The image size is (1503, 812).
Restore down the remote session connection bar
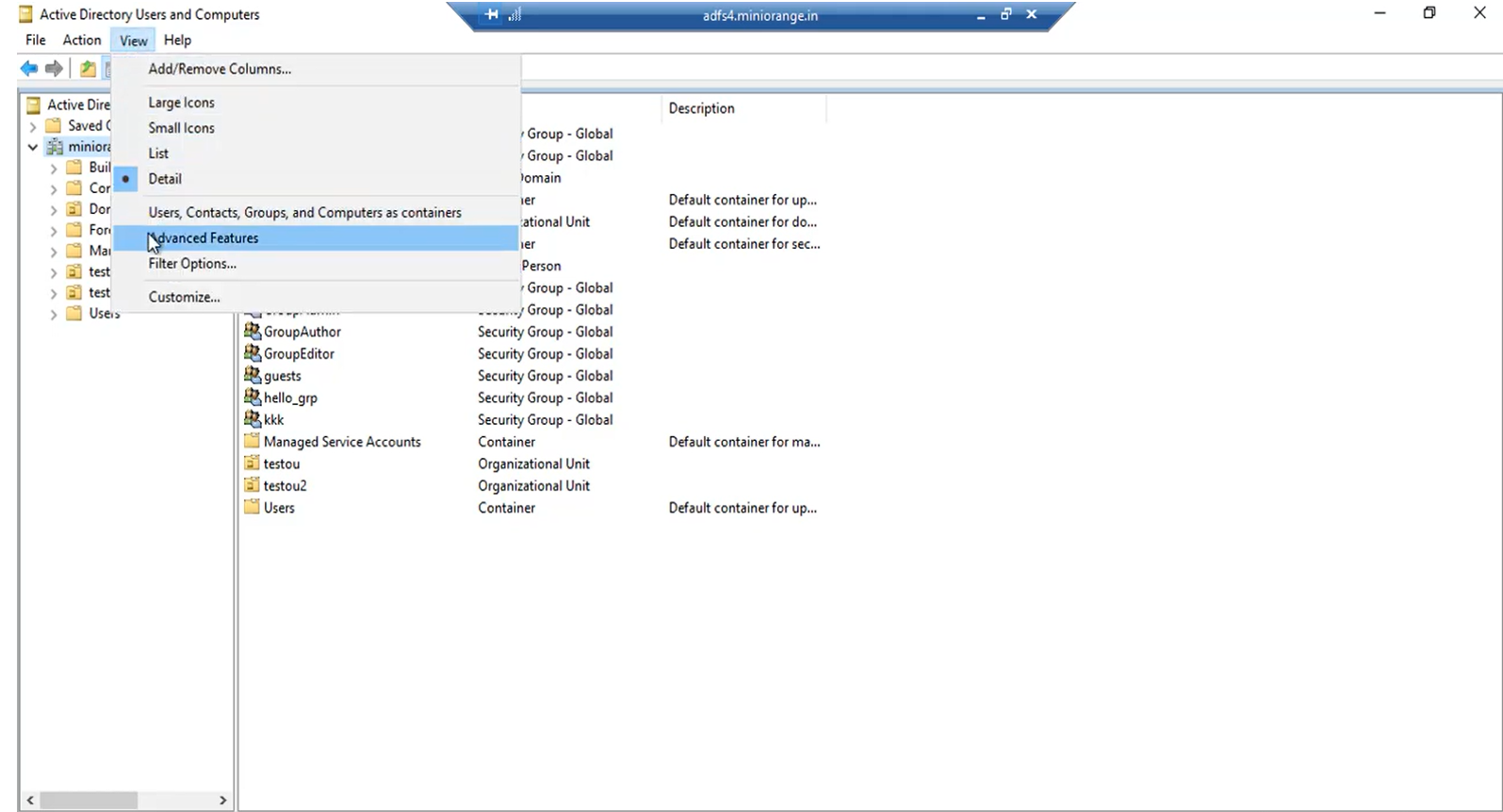[1005, 15]
